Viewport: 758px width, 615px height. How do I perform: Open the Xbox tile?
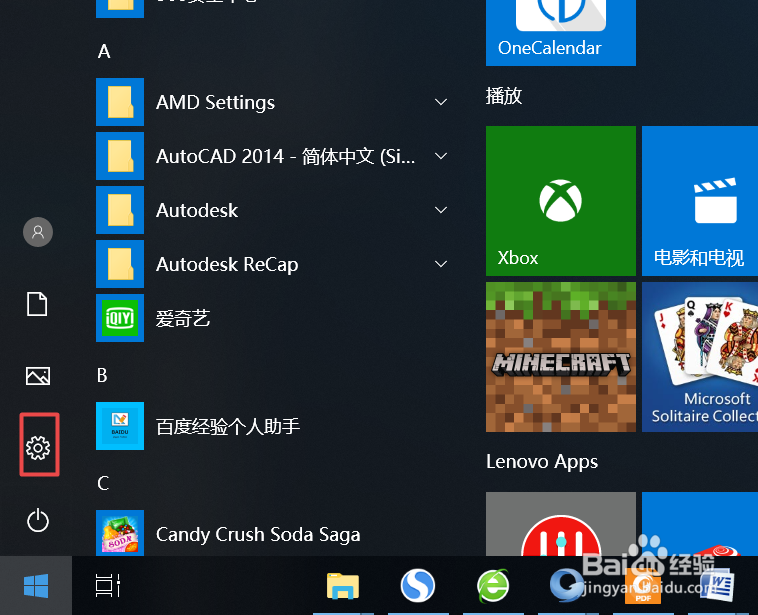pyautogui.click(x=561, y=201)
